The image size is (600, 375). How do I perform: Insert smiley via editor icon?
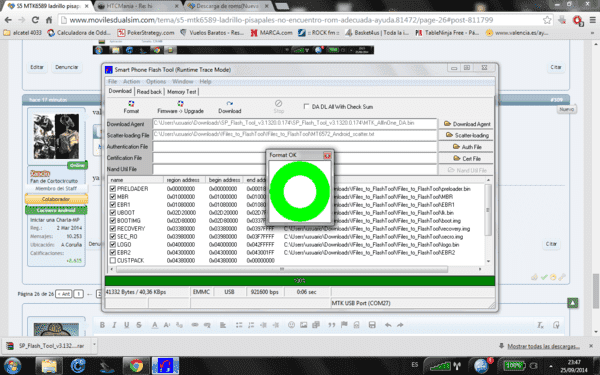point(291,325)
